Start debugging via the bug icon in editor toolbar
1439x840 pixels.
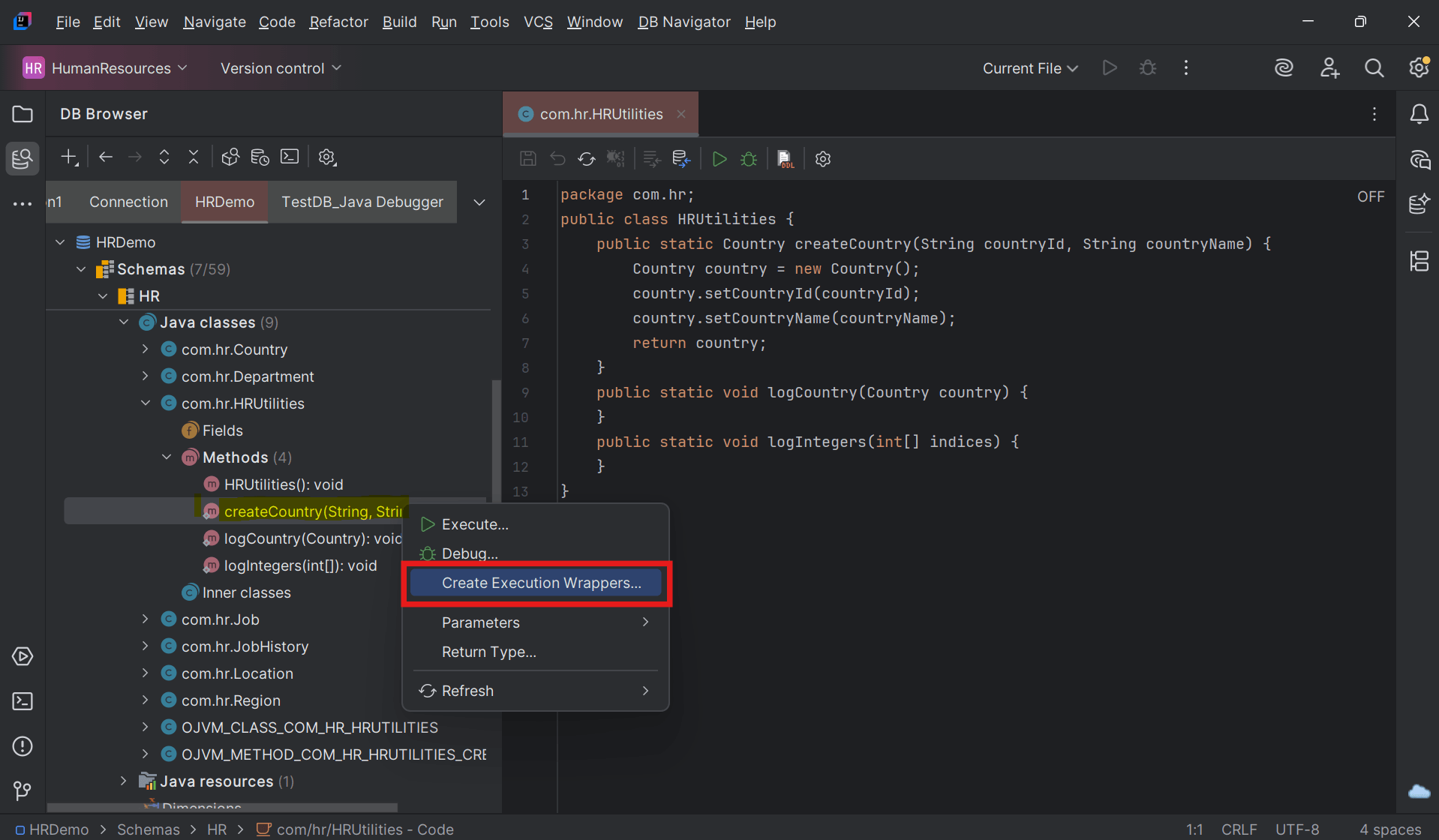tap(748, 158)
